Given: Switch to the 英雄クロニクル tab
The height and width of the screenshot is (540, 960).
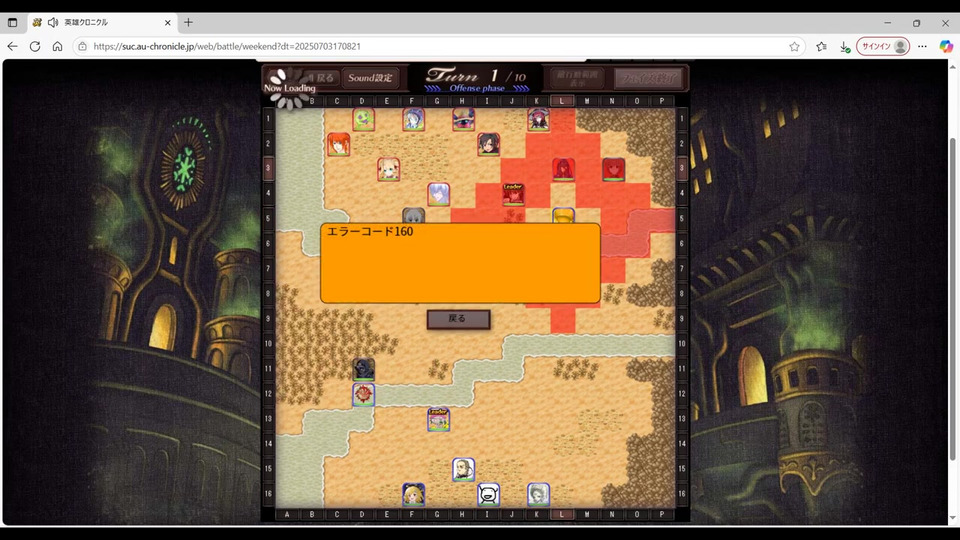Looking at the screenshot, I should point(101,23).
